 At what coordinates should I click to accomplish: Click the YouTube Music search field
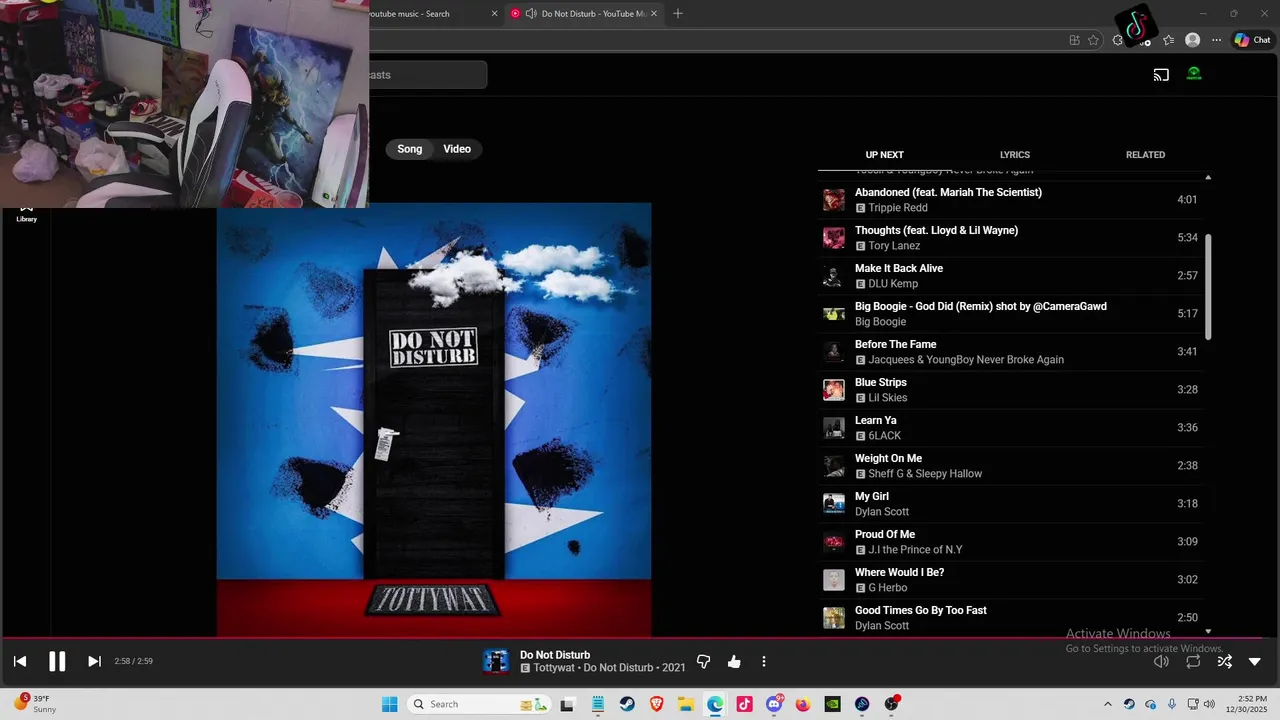[428, 75]
